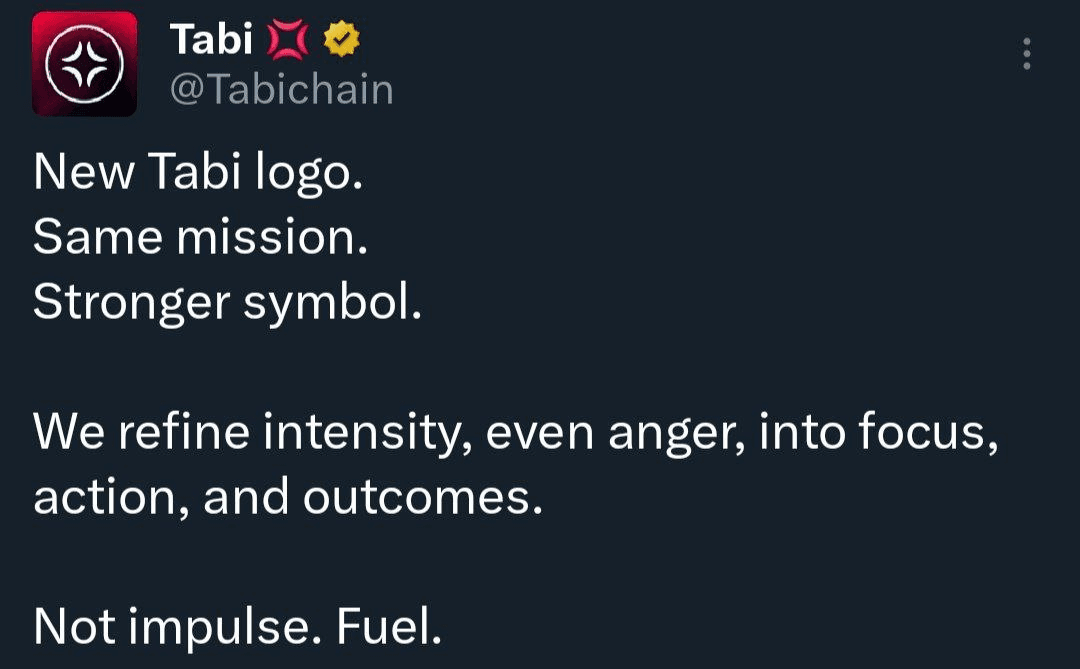Open the three-dot more options menu
This screenshot has width=1080, height=669.
pyautogui.click(x=1026, y=54)
